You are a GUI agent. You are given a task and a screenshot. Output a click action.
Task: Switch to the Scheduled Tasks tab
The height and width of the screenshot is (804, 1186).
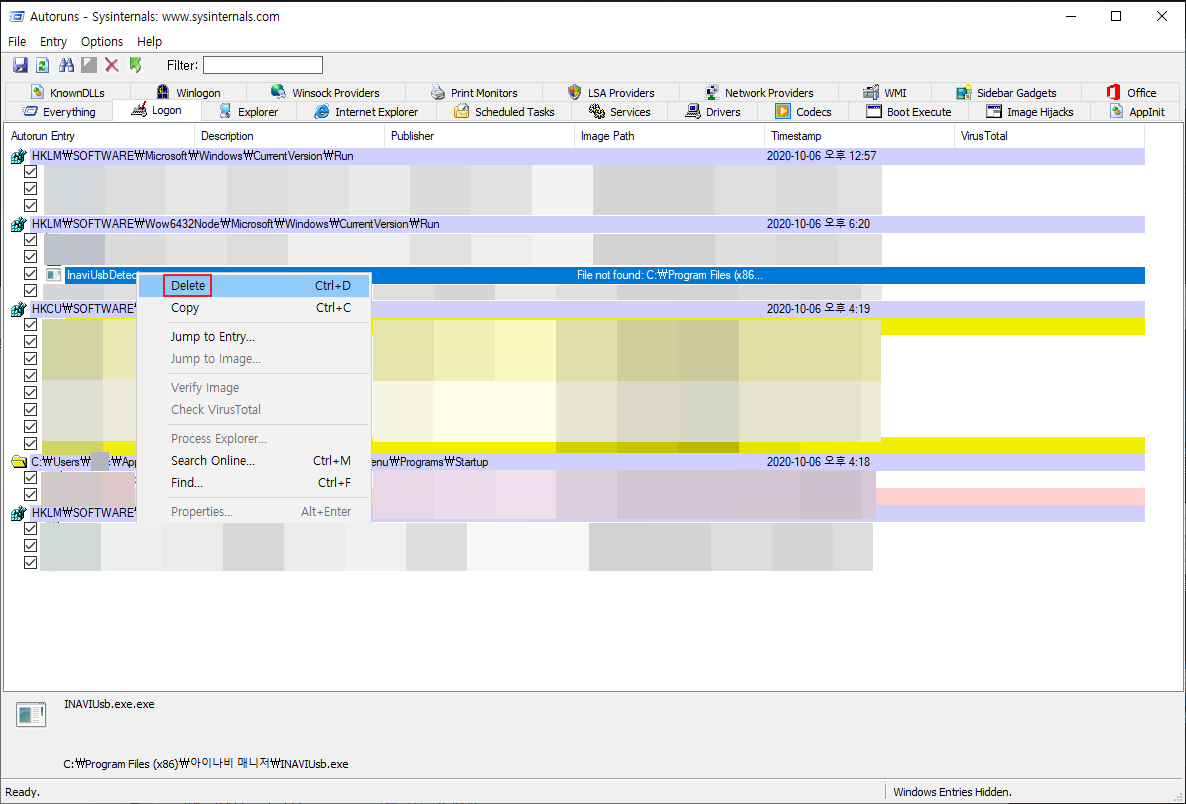504,112
